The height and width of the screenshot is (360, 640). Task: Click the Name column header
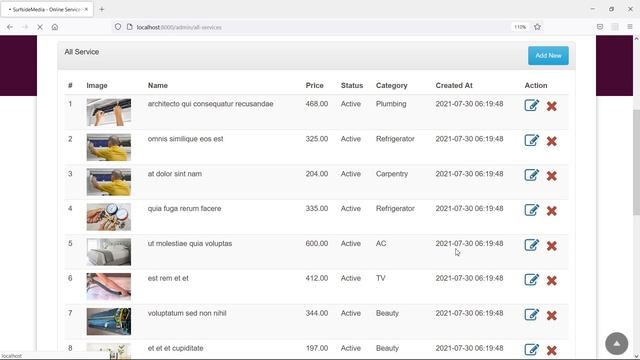[x=158, y=85]
